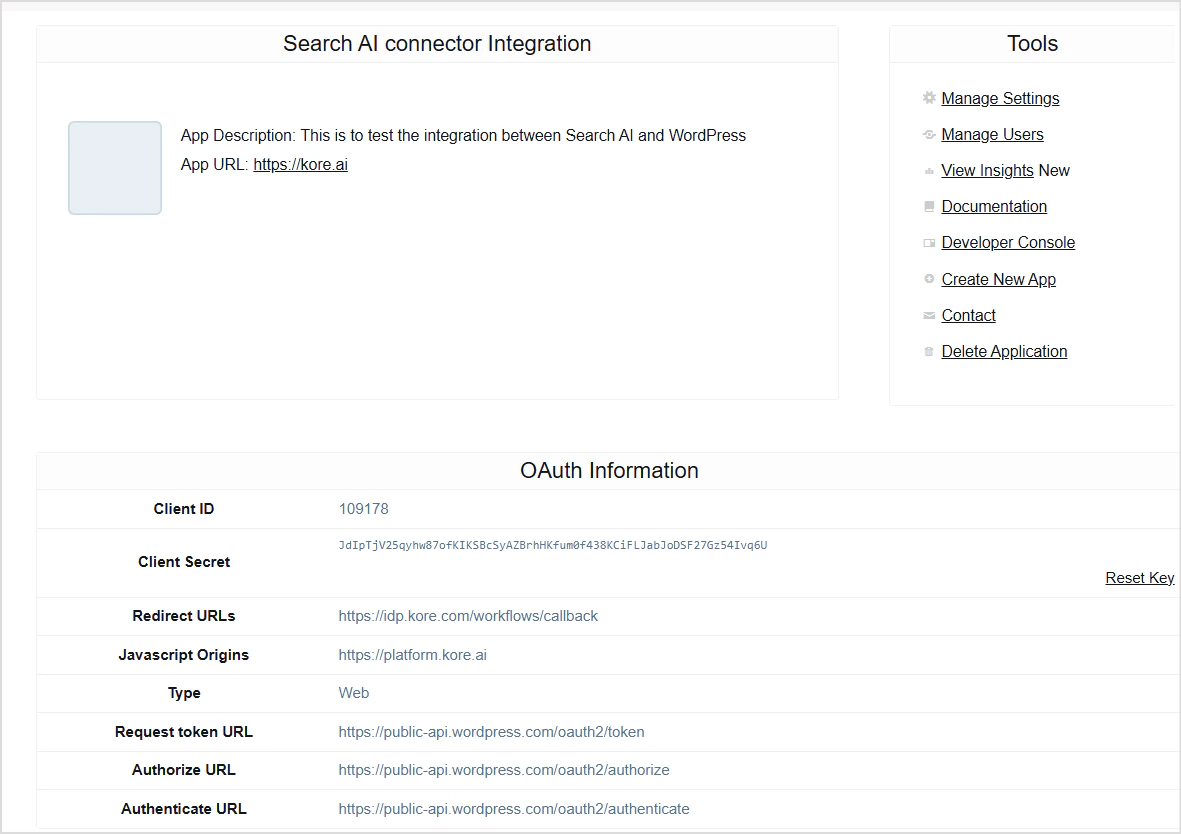Viewport: 1181px width, 834px height.
Task: Click the empty app logo placeholder
Action: (114, 168)
